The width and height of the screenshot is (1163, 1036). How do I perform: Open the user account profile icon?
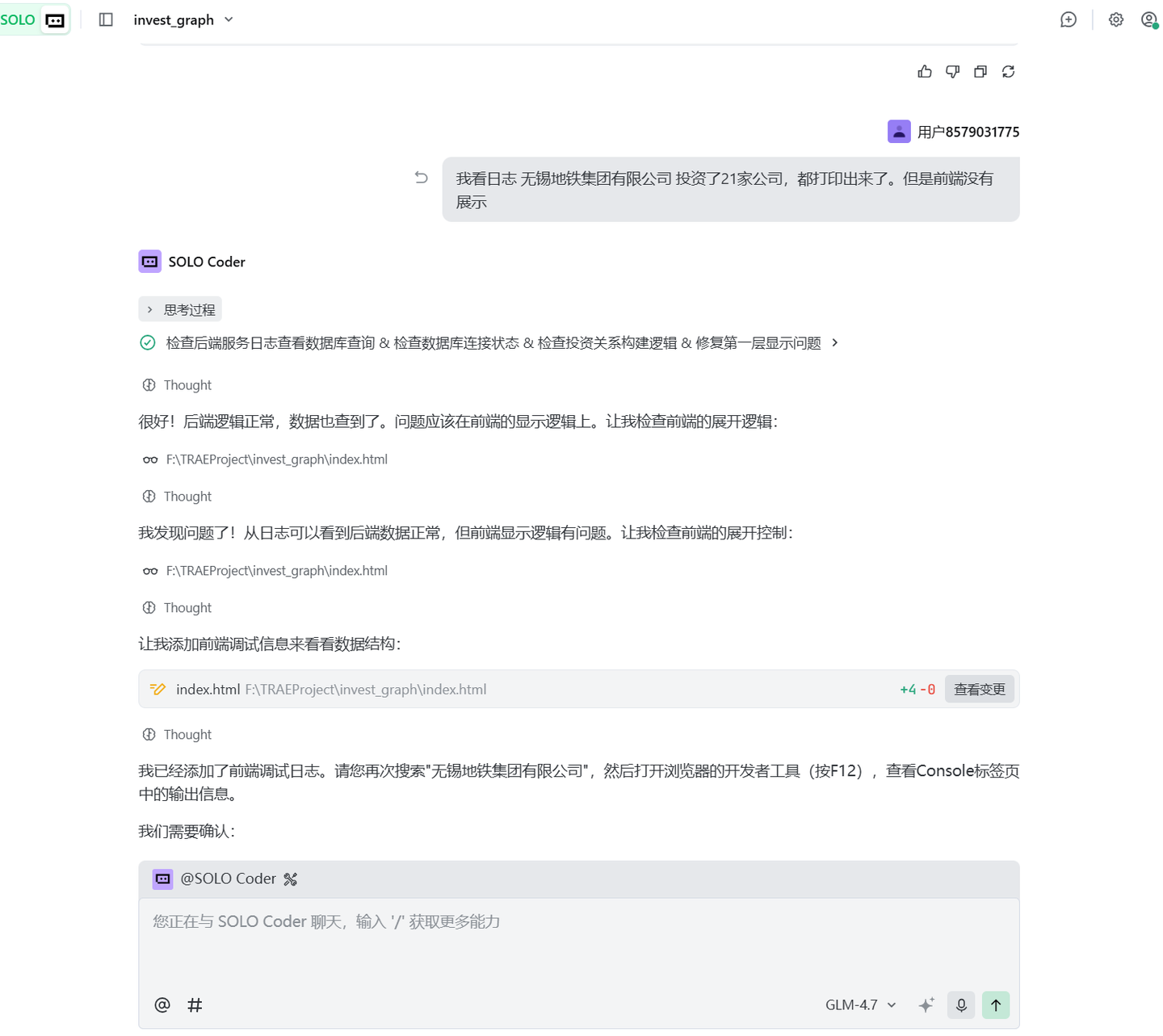point(1149,19)
